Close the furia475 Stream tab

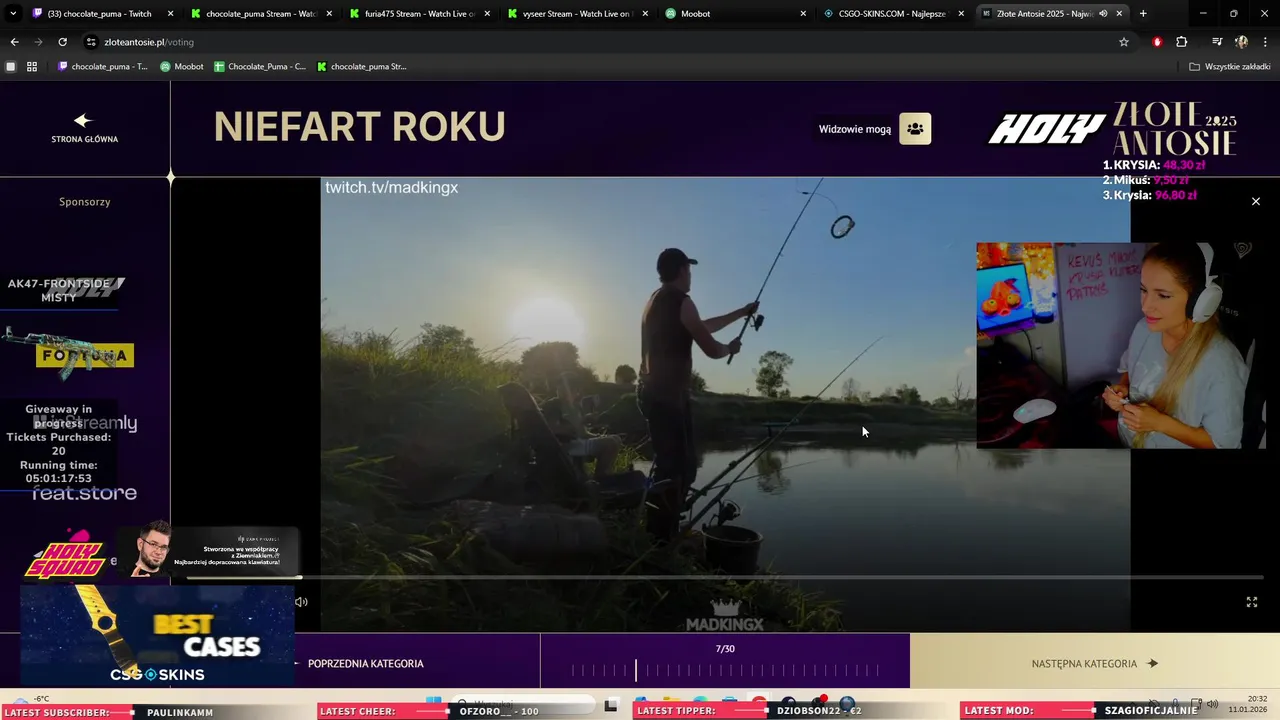click(x=487, y=14)
